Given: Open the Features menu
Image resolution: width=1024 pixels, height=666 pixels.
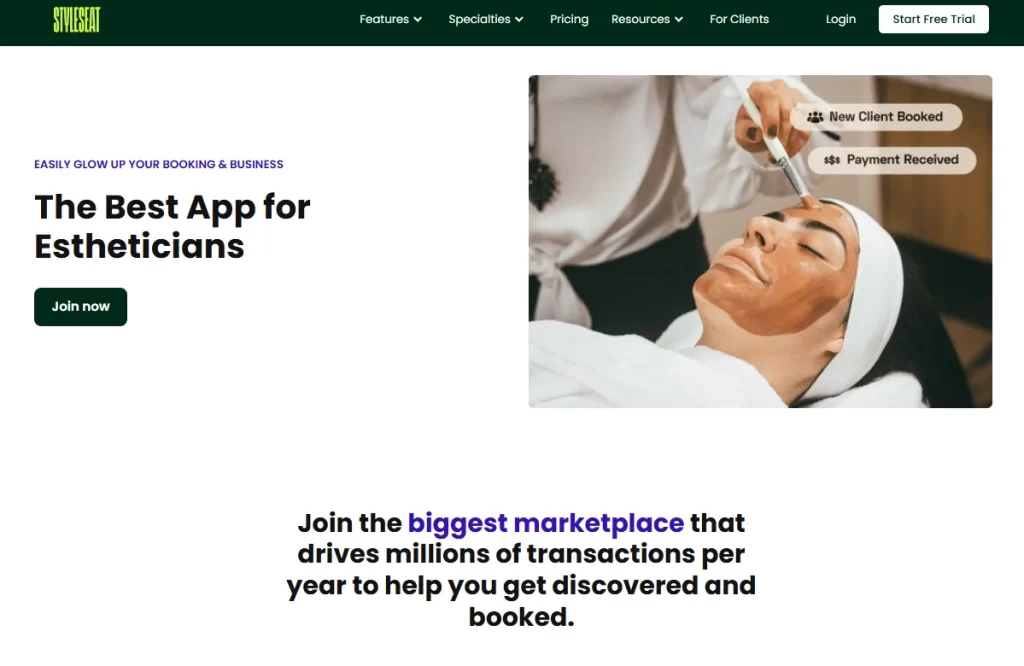Looking at the screenshot, I should tap(391, 20).
